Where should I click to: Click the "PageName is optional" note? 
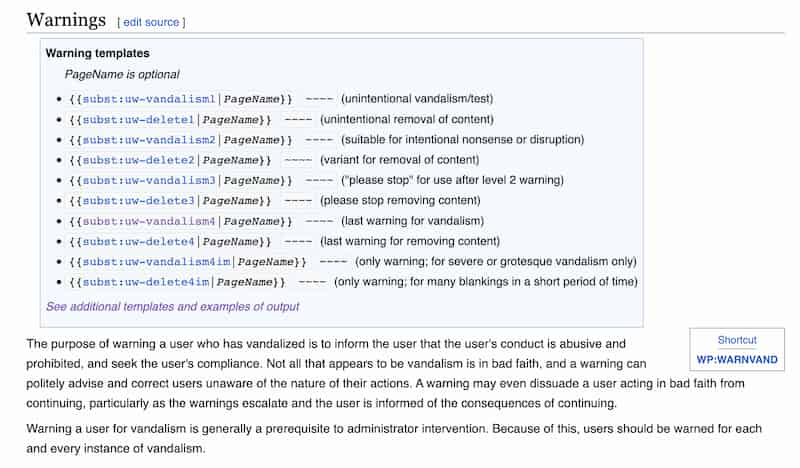[122, 74]
